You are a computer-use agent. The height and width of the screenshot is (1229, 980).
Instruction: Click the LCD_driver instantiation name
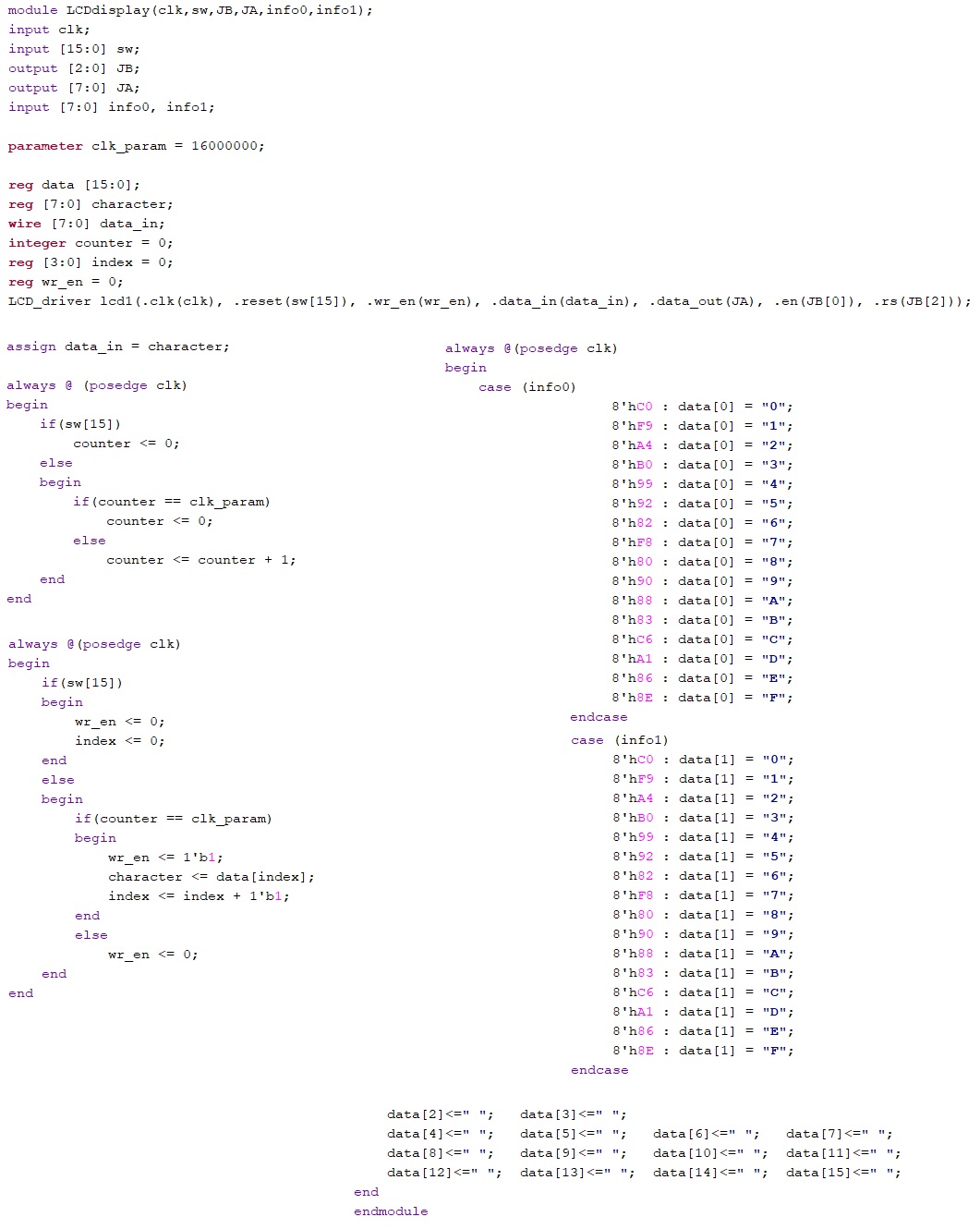(50, 301)
